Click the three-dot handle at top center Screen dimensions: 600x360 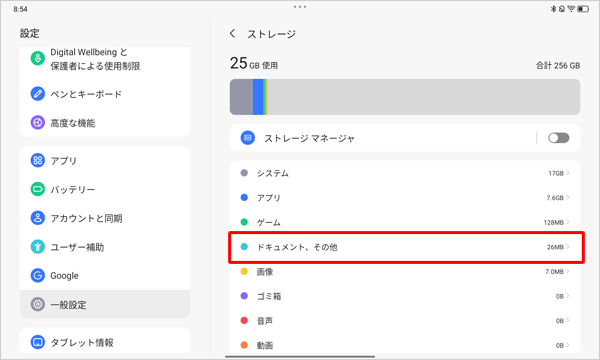300,7
